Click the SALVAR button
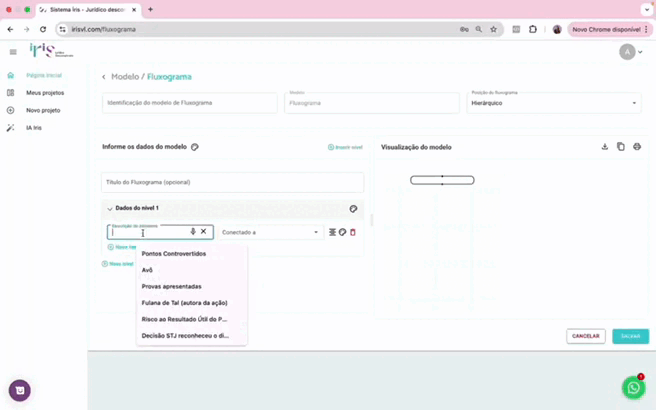Screen dimensions: 656x410 click(630, 336)
